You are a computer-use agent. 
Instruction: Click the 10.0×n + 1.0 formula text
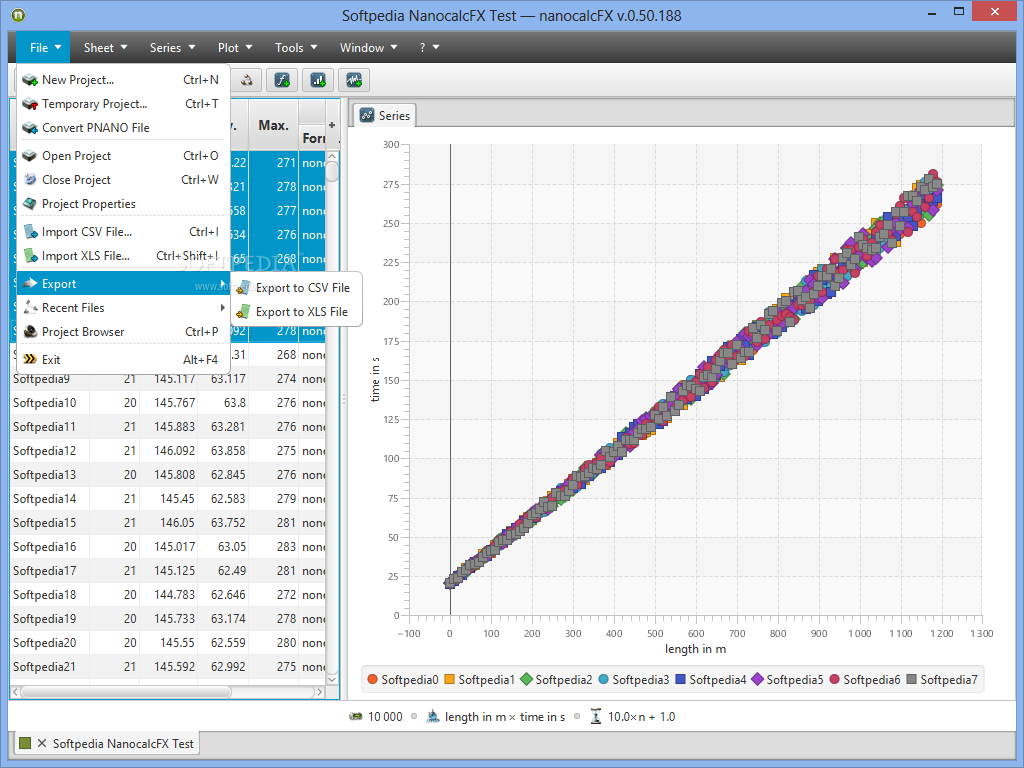(x=641, y=716)
